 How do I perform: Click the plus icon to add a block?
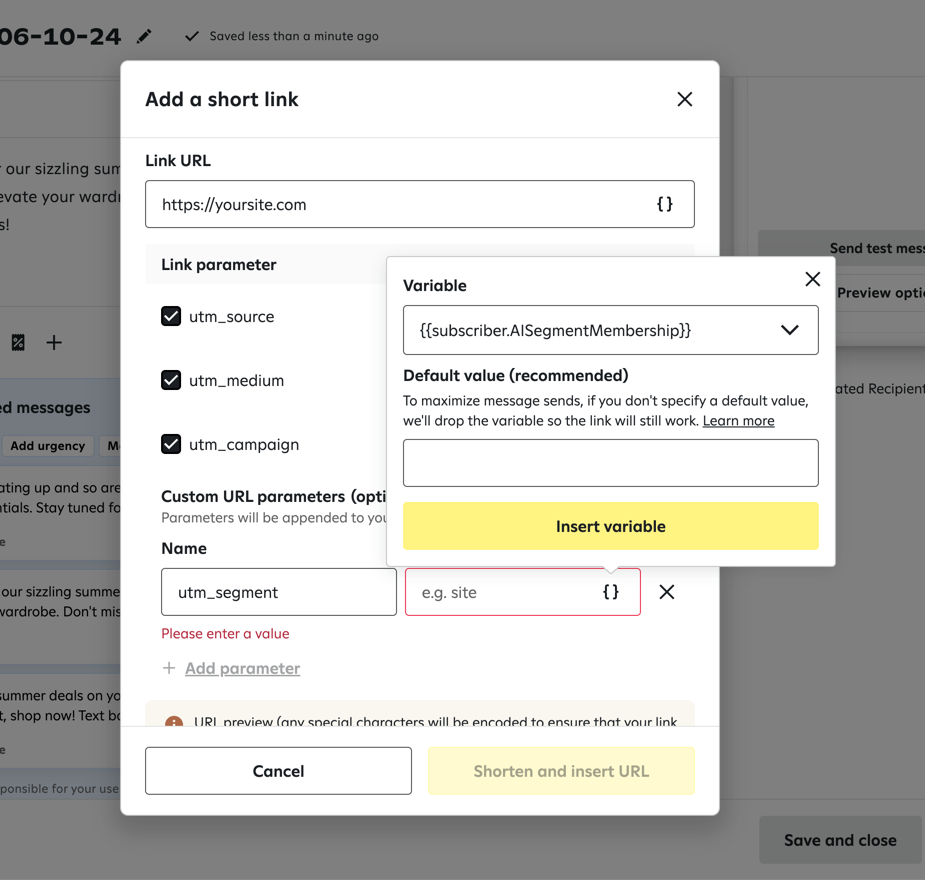54,342
